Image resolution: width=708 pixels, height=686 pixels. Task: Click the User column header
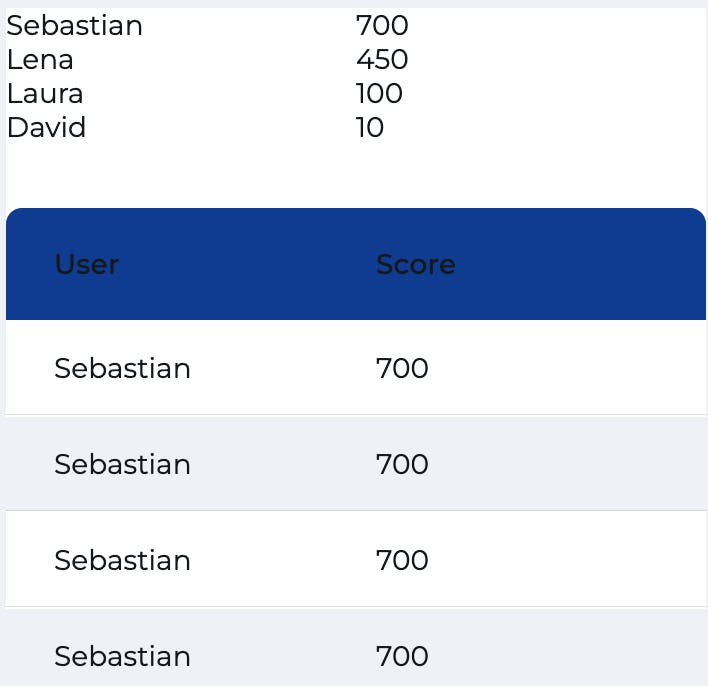pos(86,264)
